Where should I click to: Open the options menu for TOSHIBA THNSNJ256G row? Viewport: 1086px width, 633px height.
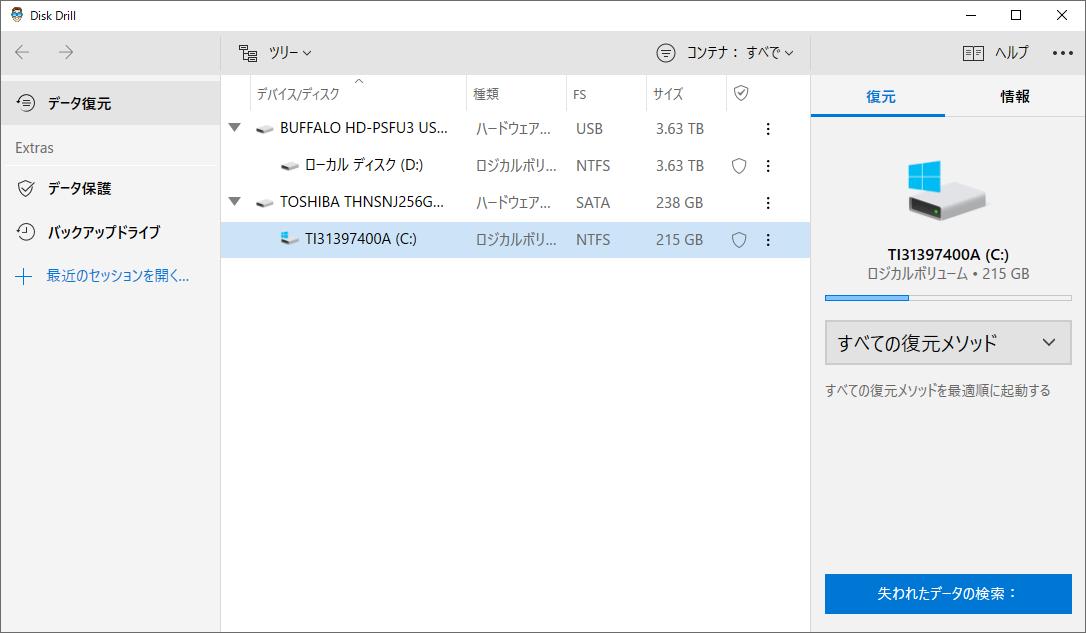point(767,203)
